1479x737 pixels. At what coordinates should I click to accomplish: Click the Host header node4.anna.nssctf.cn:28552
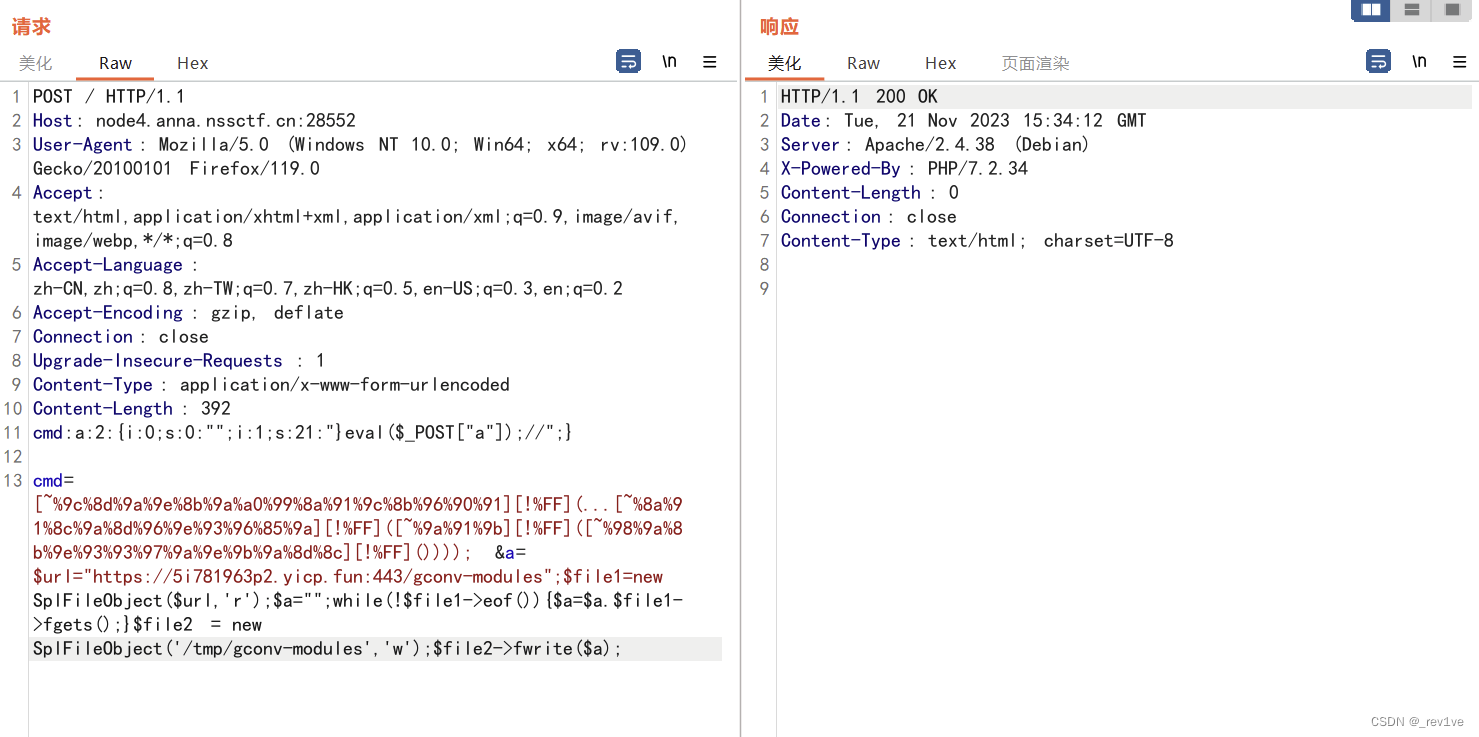pyautogui.click(x=194, y=121)
